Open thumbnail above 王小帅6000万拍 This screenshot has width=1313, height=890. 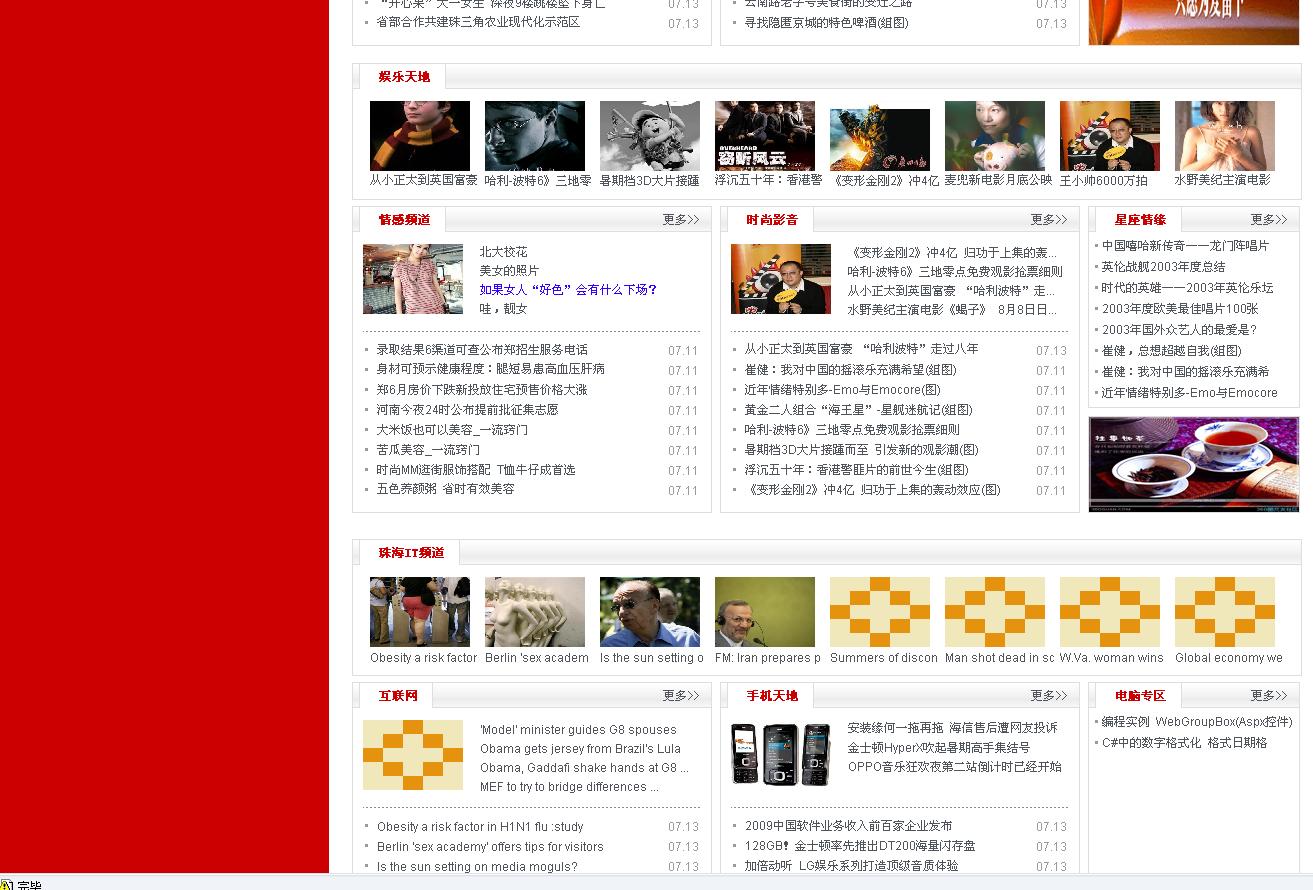[1110, 136]
